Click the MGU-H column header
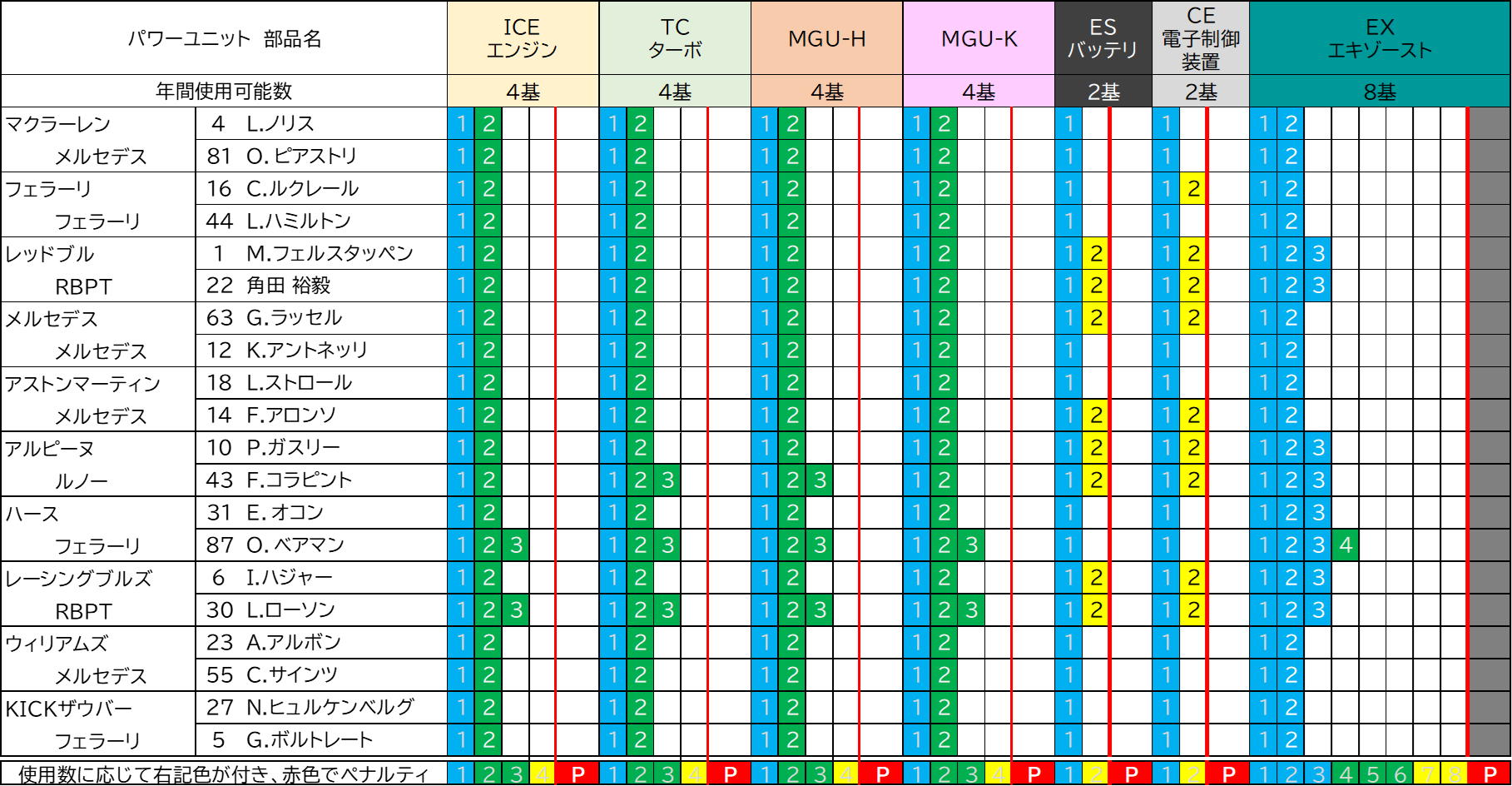The width and height of the screenshot is (1512, 786). [827, 38]
